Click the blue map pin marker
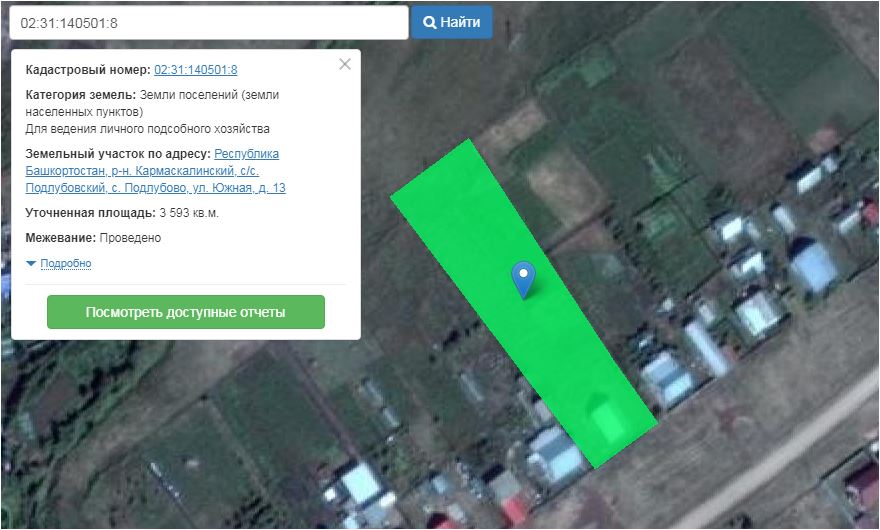Image resolution: width=880 pixels, height=530 pixels. tap(523, 279)
